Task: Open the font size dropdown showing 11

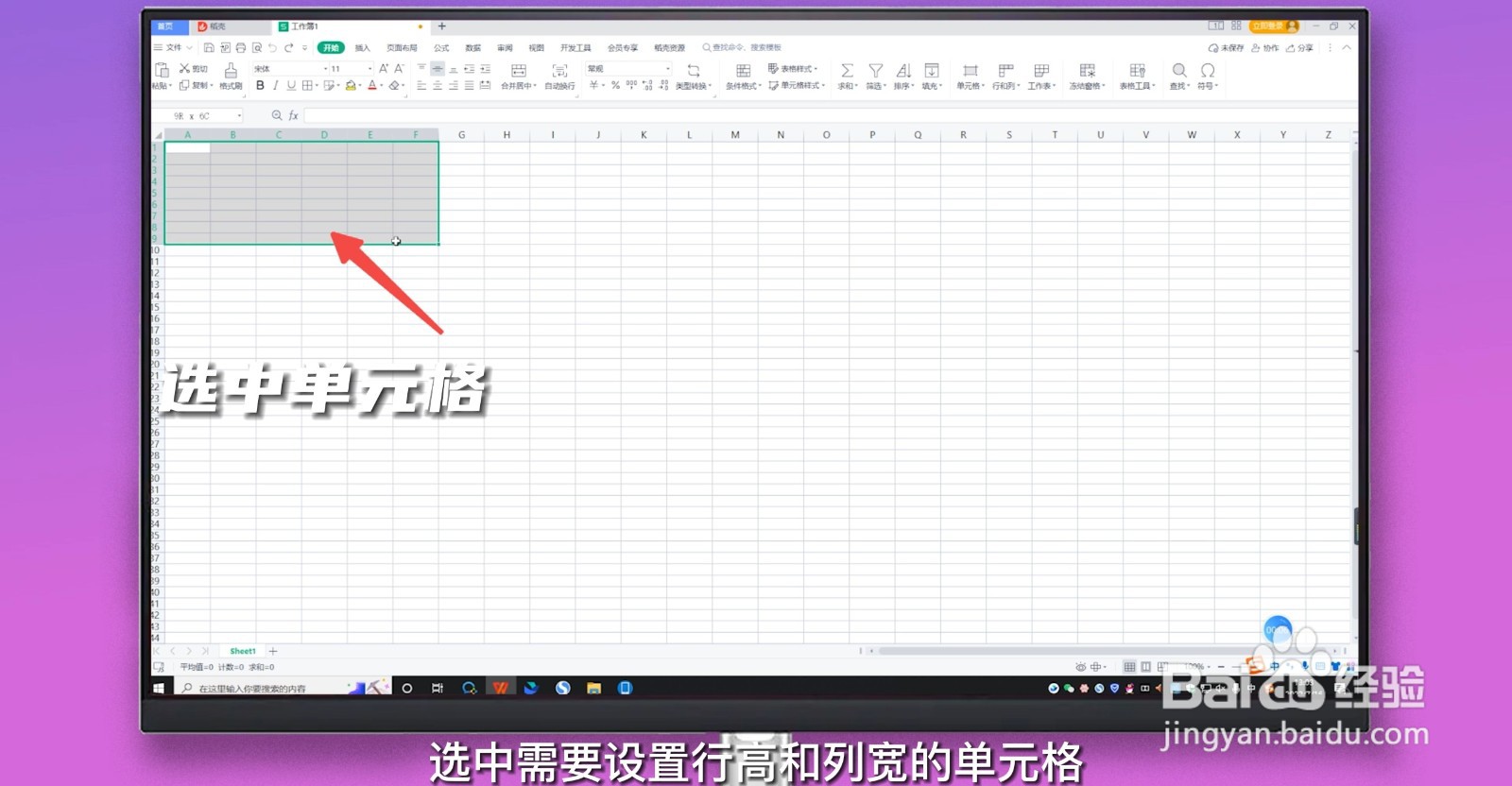Action: click(x=369, y=69)
